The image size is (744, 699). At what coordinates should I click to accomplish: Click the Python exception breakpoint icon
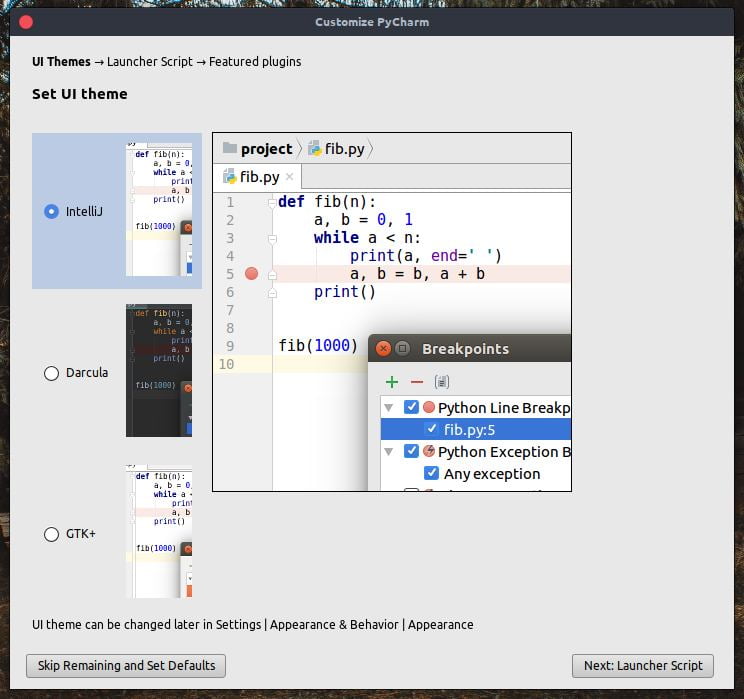[429, 451]
